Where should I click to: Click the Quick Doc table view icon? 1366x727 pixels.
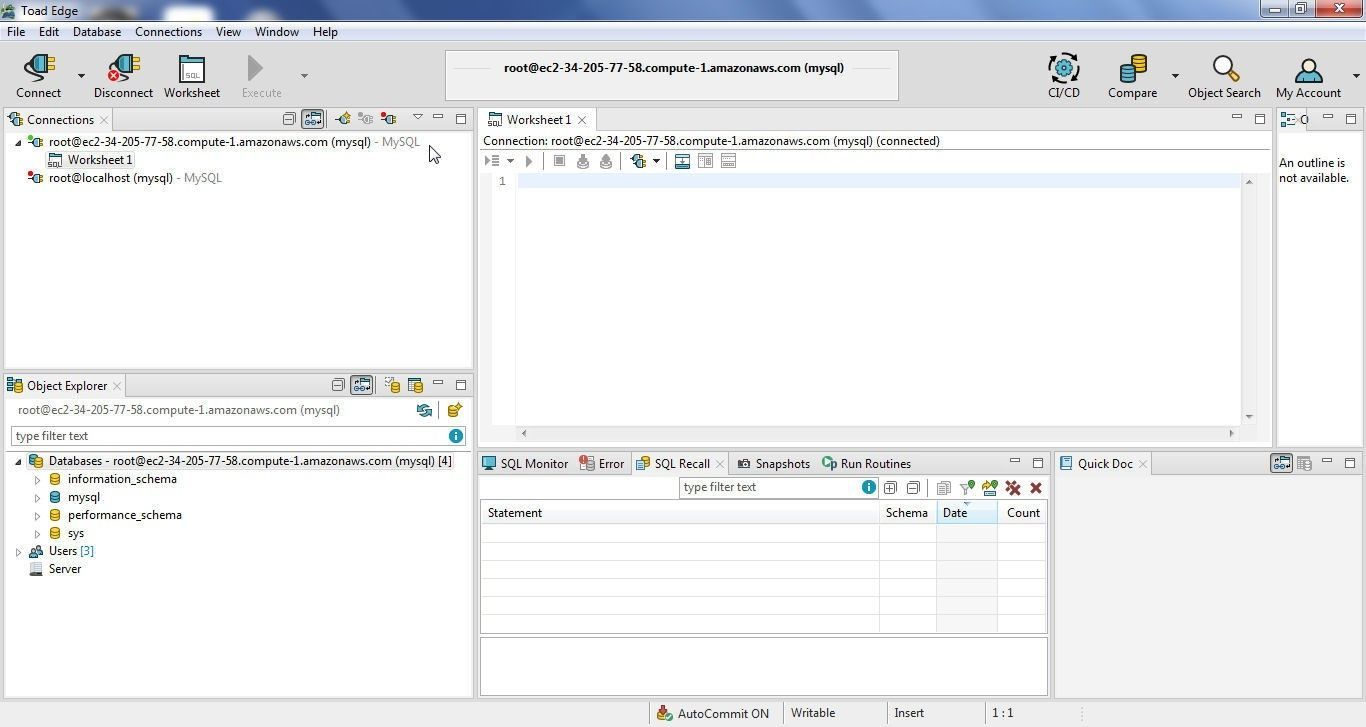coord(1304,463)
